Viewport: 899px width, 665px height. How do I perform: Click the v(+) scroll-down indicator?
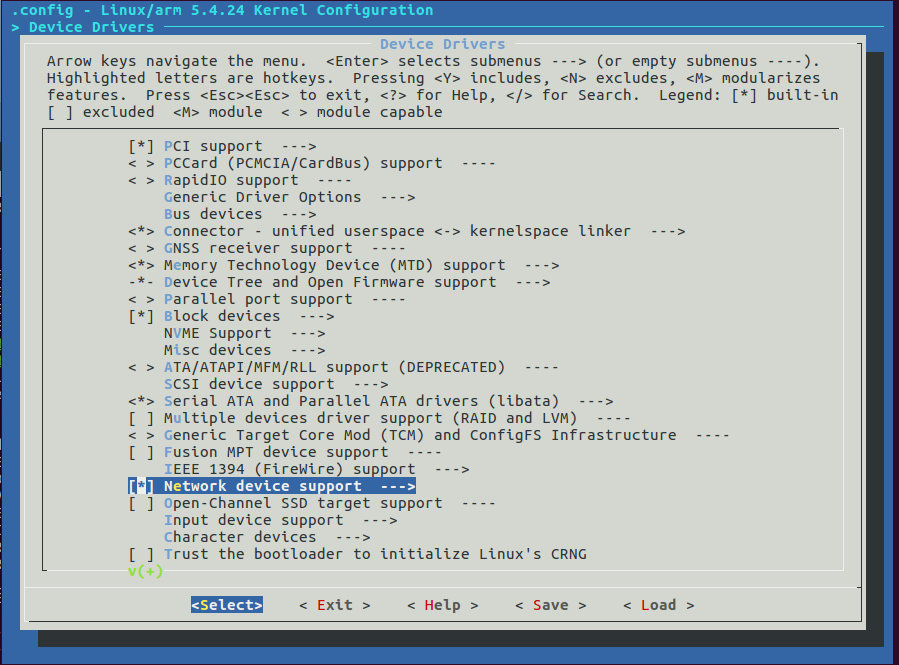point(145,571)
